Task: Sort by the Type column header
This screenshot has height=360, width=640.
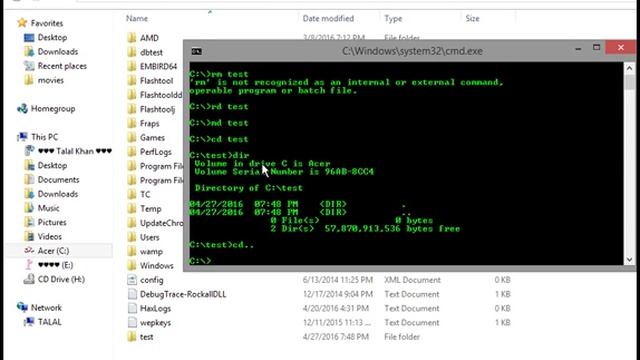Action: (393, 18)
